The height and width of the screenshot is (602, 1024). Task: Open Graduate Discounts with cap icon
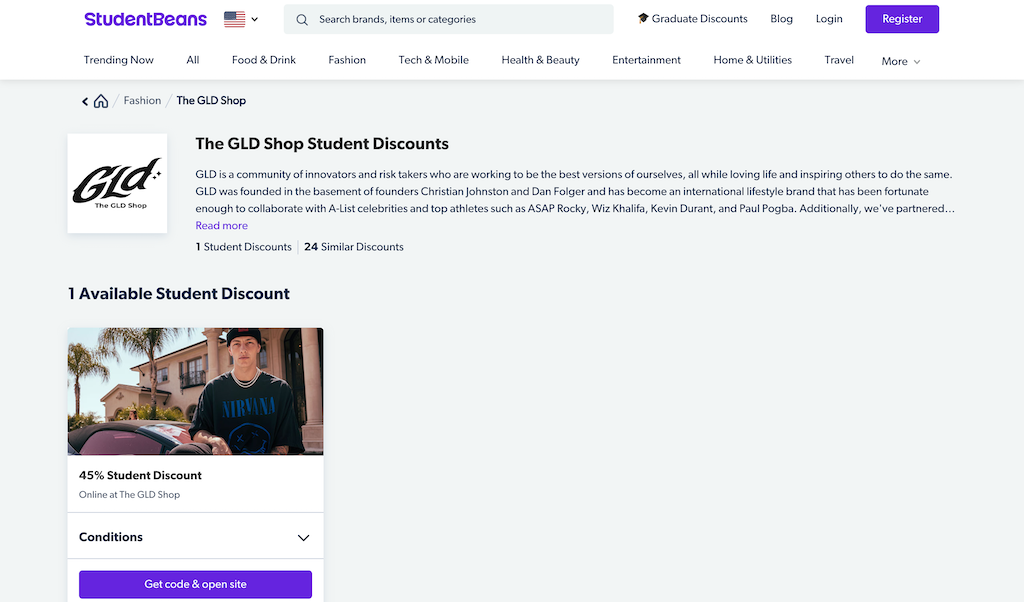[693, 19]
